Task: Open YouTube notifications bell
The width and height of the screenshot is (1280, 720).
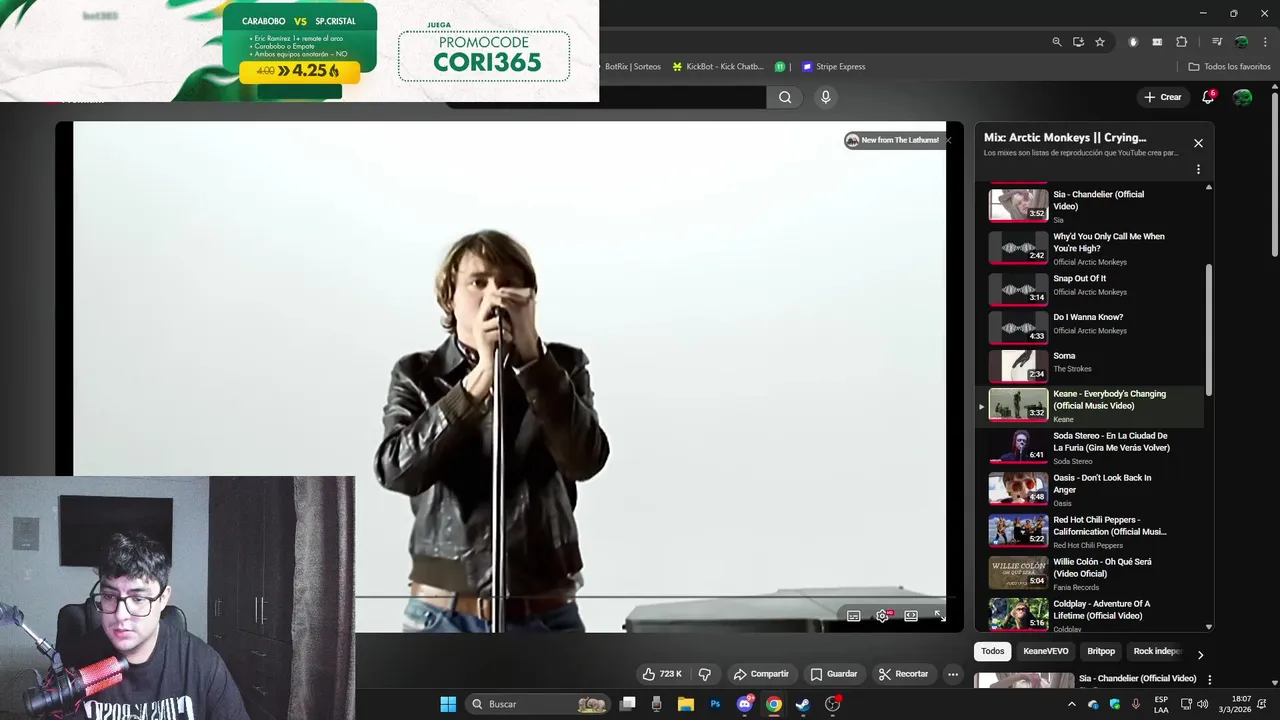Action: pyautogui.click(x=1208, y=97)
